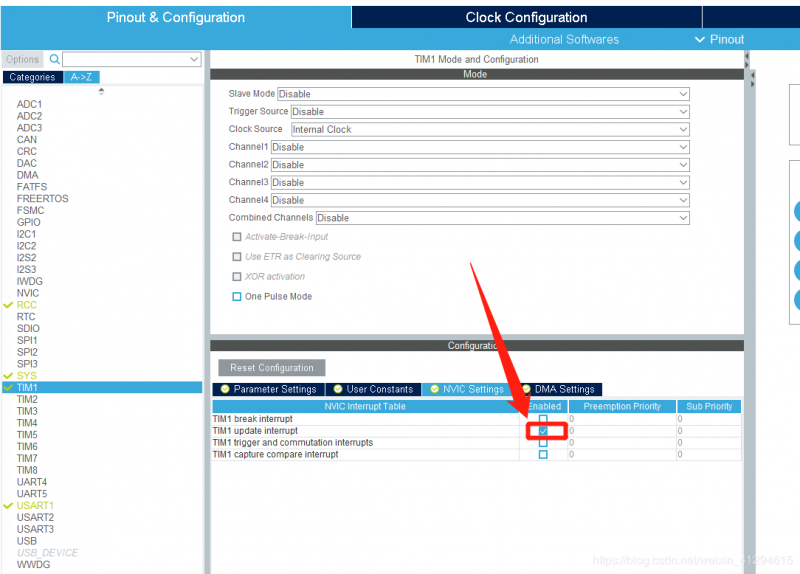Click the Options button
800x574 pixels.
[x=22, y=59]
